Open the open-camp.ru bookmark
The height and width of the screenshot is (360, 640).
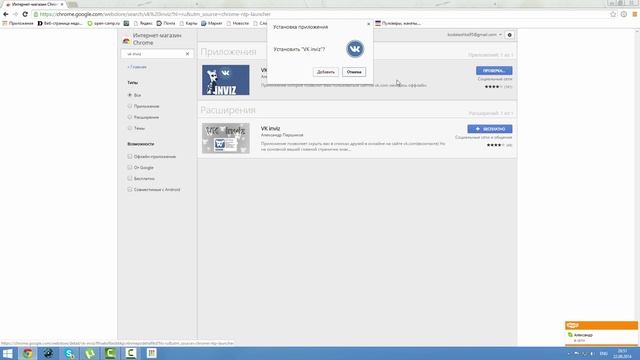104,23
